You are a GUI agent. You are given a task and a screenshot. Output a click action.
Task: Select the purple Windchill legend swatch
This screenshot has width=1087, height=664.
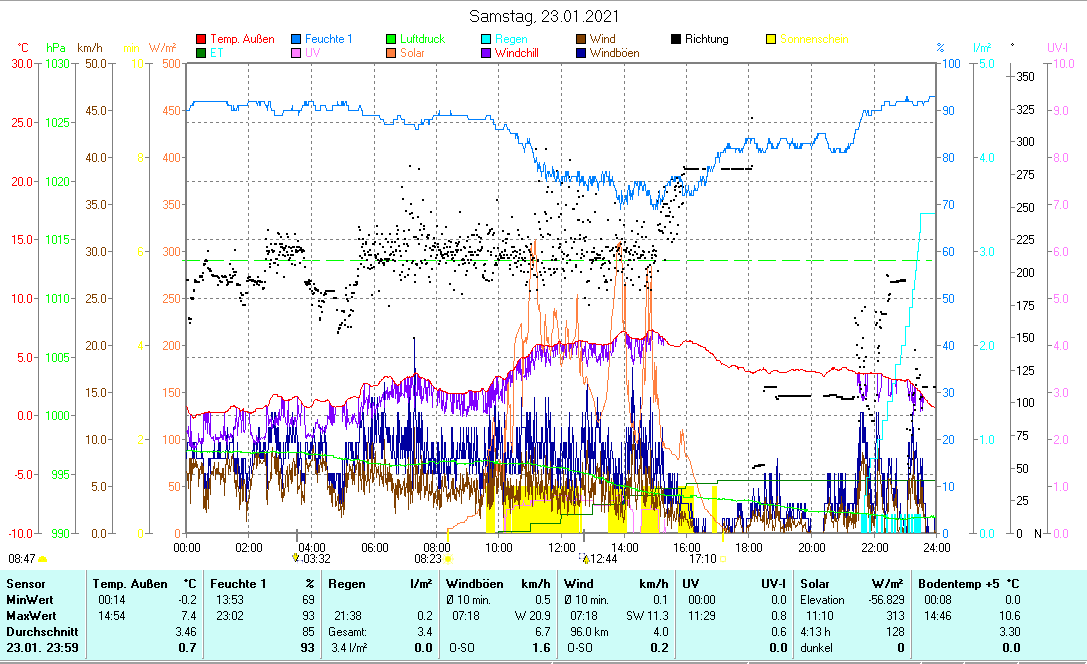486,53
